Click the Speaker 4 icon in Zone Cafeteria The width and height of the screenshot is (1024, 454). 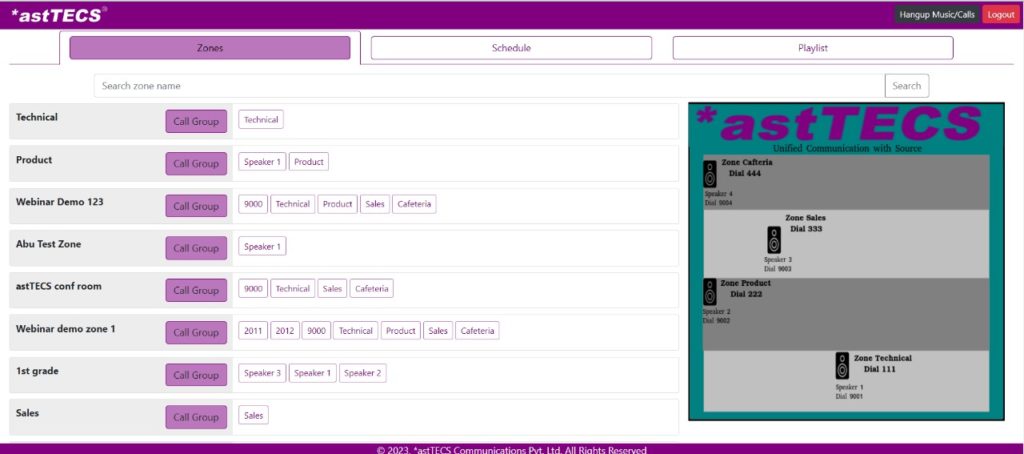coord(710,173)
